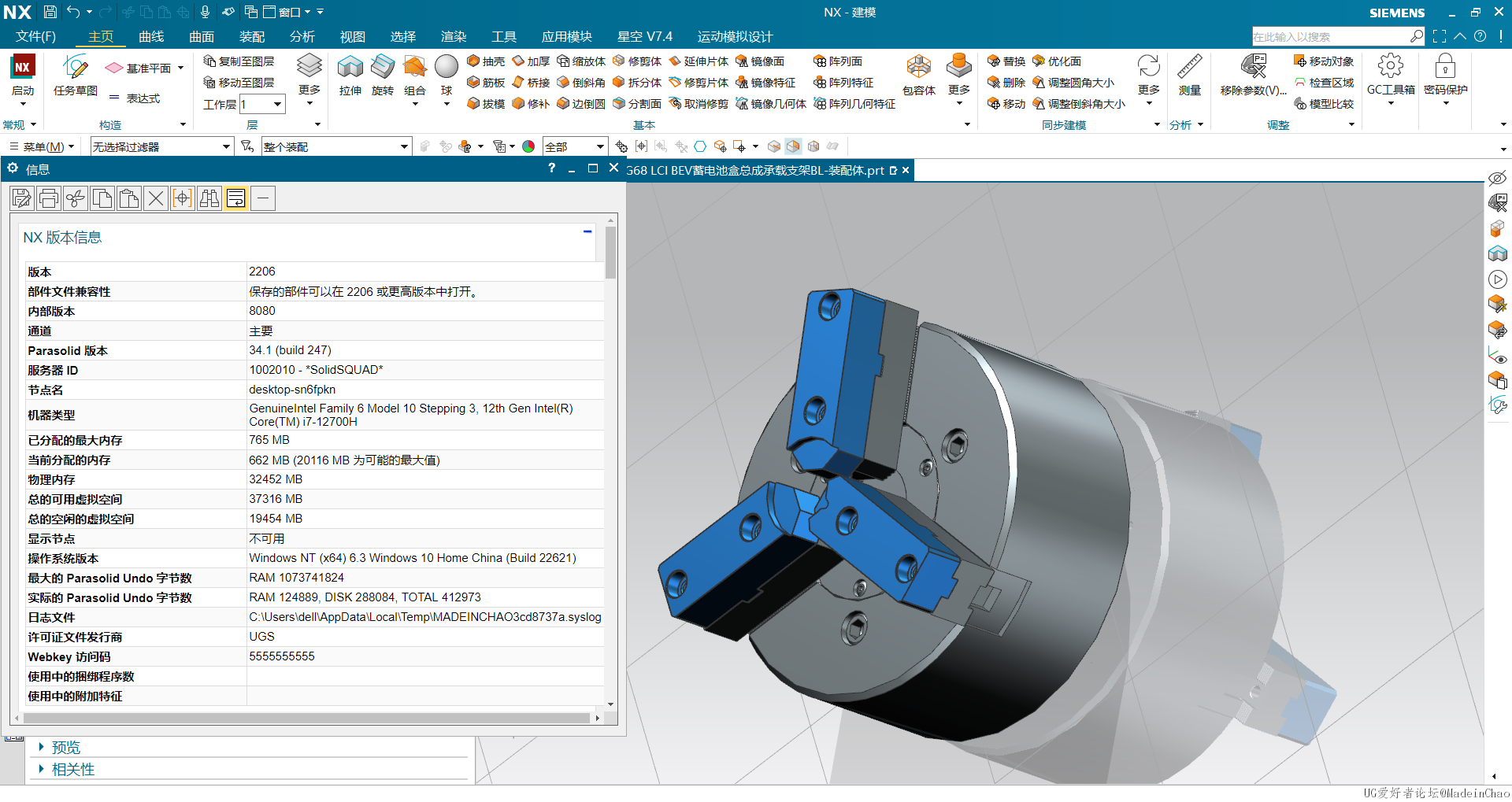Screen dimensions: 1512x802
Task: Click the 模型比较 button
Action: tap(1324, 103)
